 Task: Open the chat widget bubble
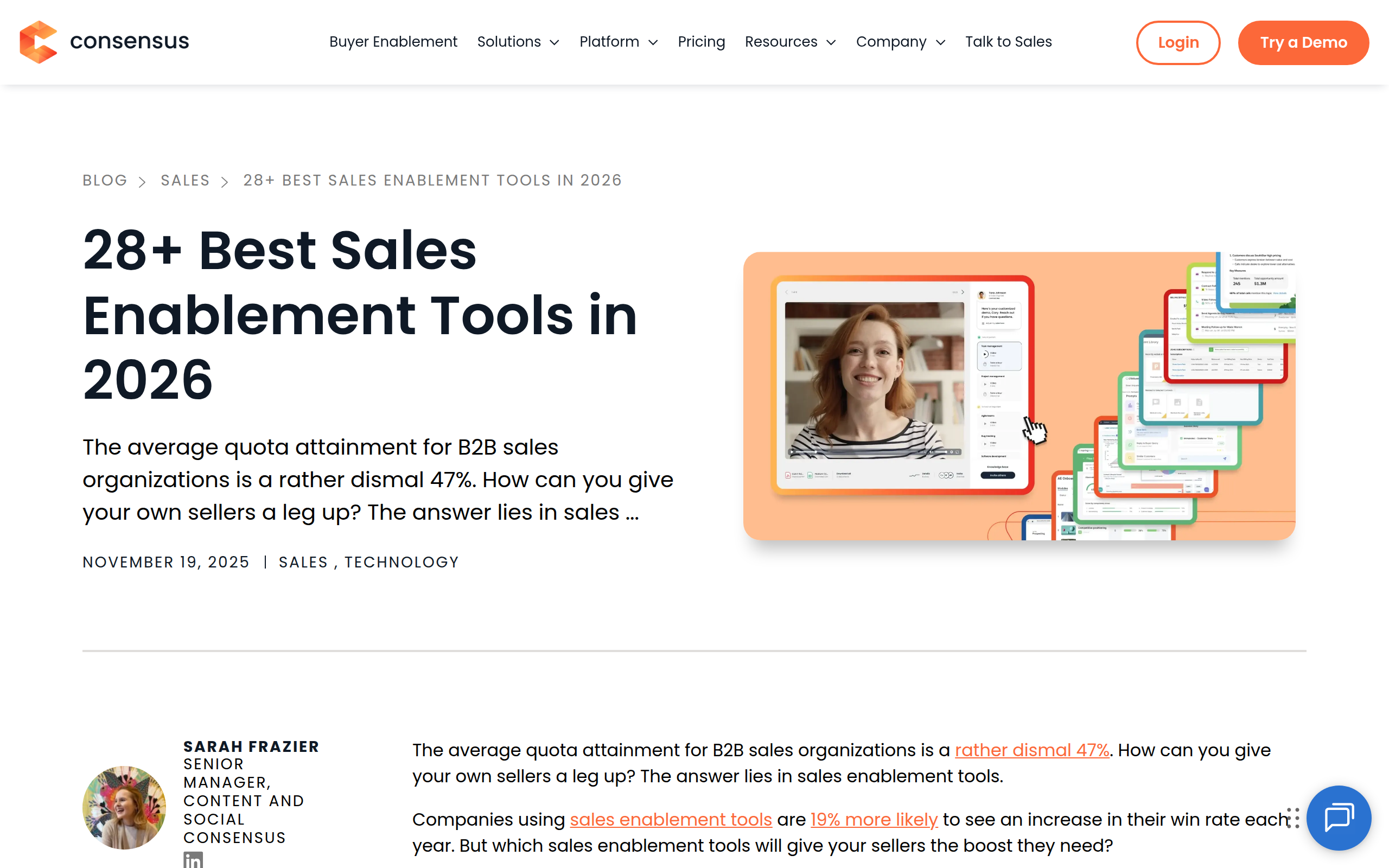pyautogui.click(x=1340, y=818)
